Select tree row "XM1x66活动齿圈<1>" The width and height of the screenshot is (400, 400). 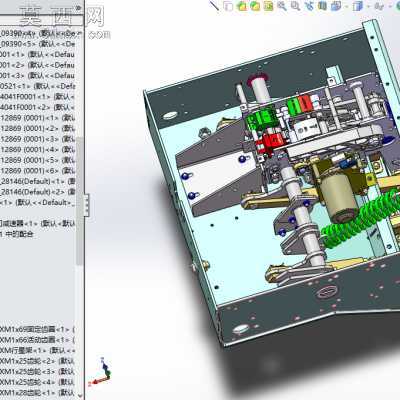pyautogui.click(x=37, y=340)
